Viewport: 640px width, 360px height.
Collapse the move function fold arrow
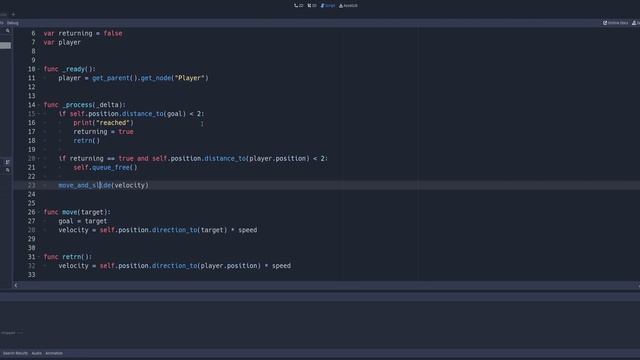(39, 212)
